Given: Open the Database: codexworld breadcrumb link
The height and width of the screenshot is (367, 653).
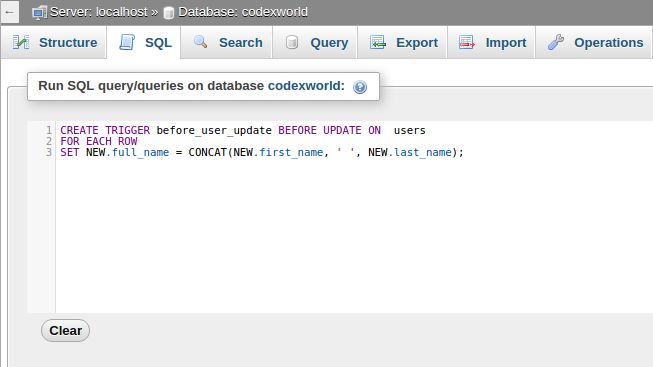Looking at the screenshot, I should (243, 12).
